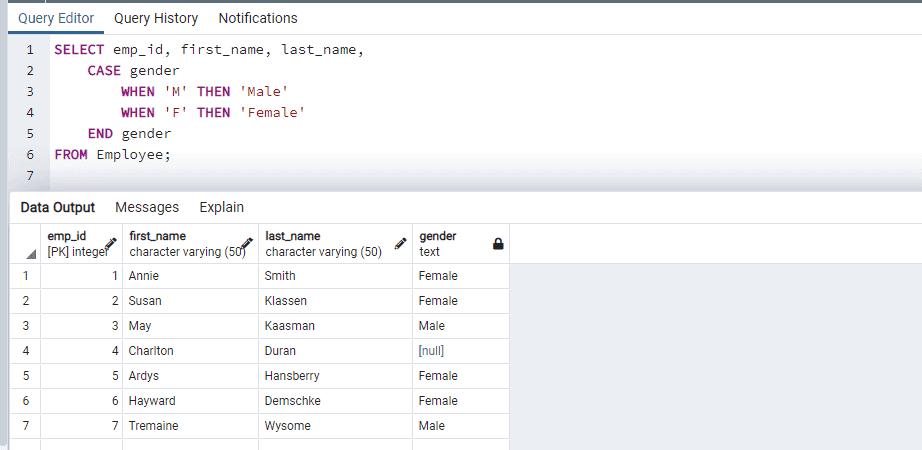This screenshot has width=922, height=450.
Task: Click the pencil icon in first_name header
Action: (x=247, y=243)
